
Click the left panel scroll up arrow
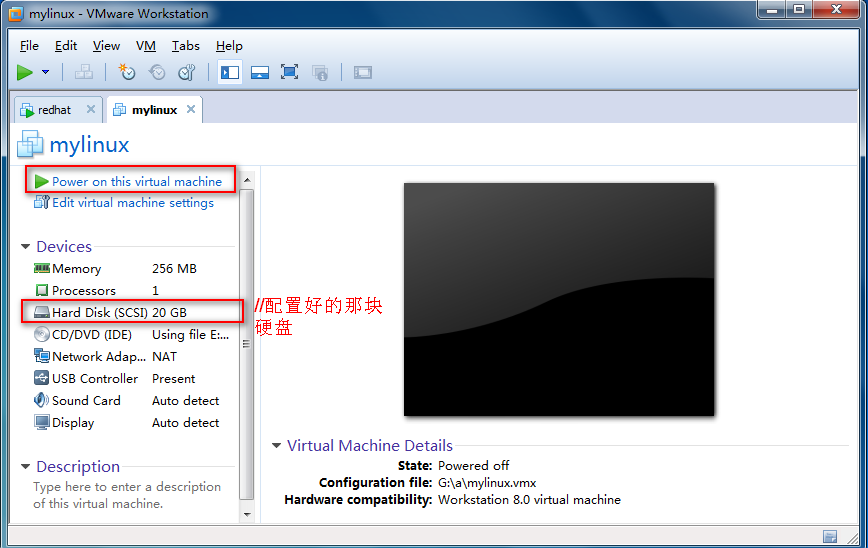click(x=247, y=180)
